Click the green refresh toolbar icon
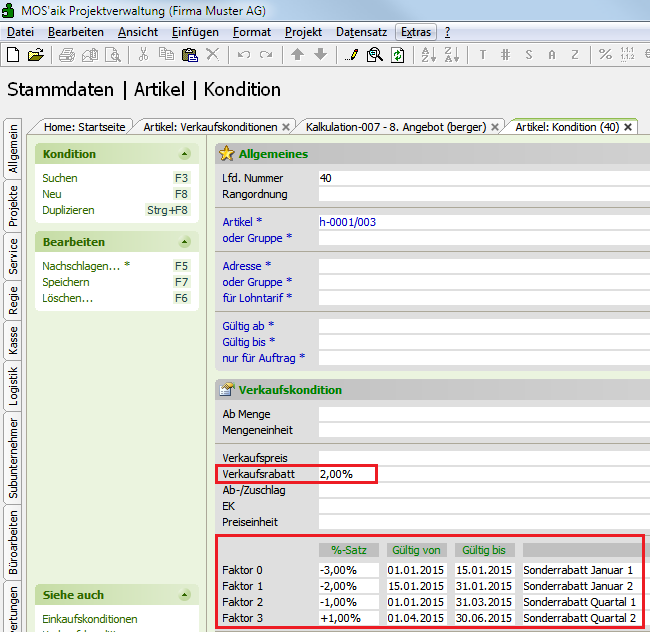 [397, 54]
